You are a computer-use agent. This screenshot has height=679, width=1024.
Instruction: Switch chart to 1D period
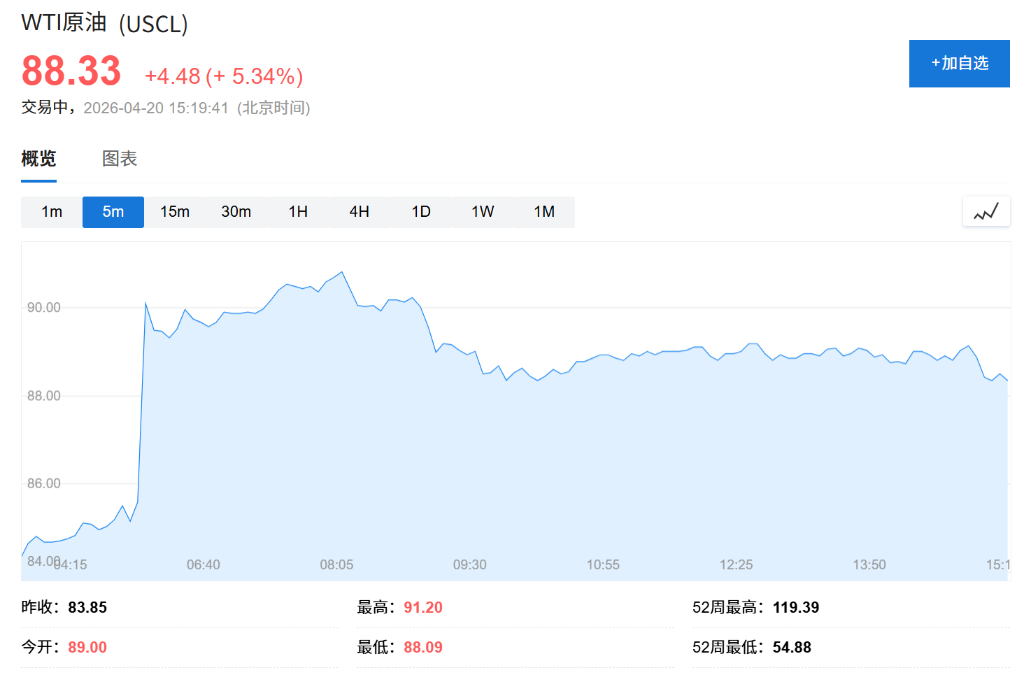tap(421, 212)
